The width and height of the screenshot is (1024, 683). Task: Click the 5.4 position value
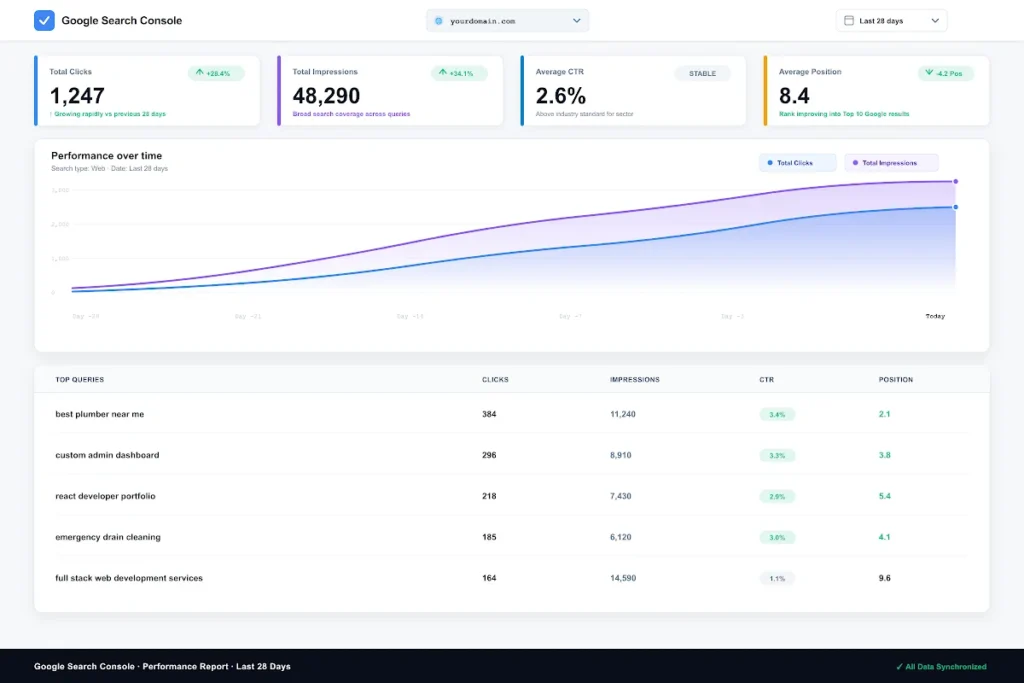(884, 496)
